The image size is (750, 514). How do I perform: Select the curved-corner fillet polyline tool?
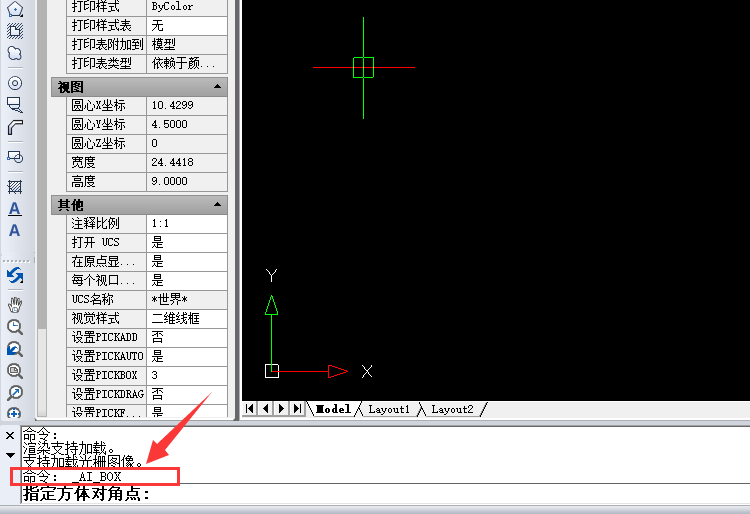(x=15, y=127)
